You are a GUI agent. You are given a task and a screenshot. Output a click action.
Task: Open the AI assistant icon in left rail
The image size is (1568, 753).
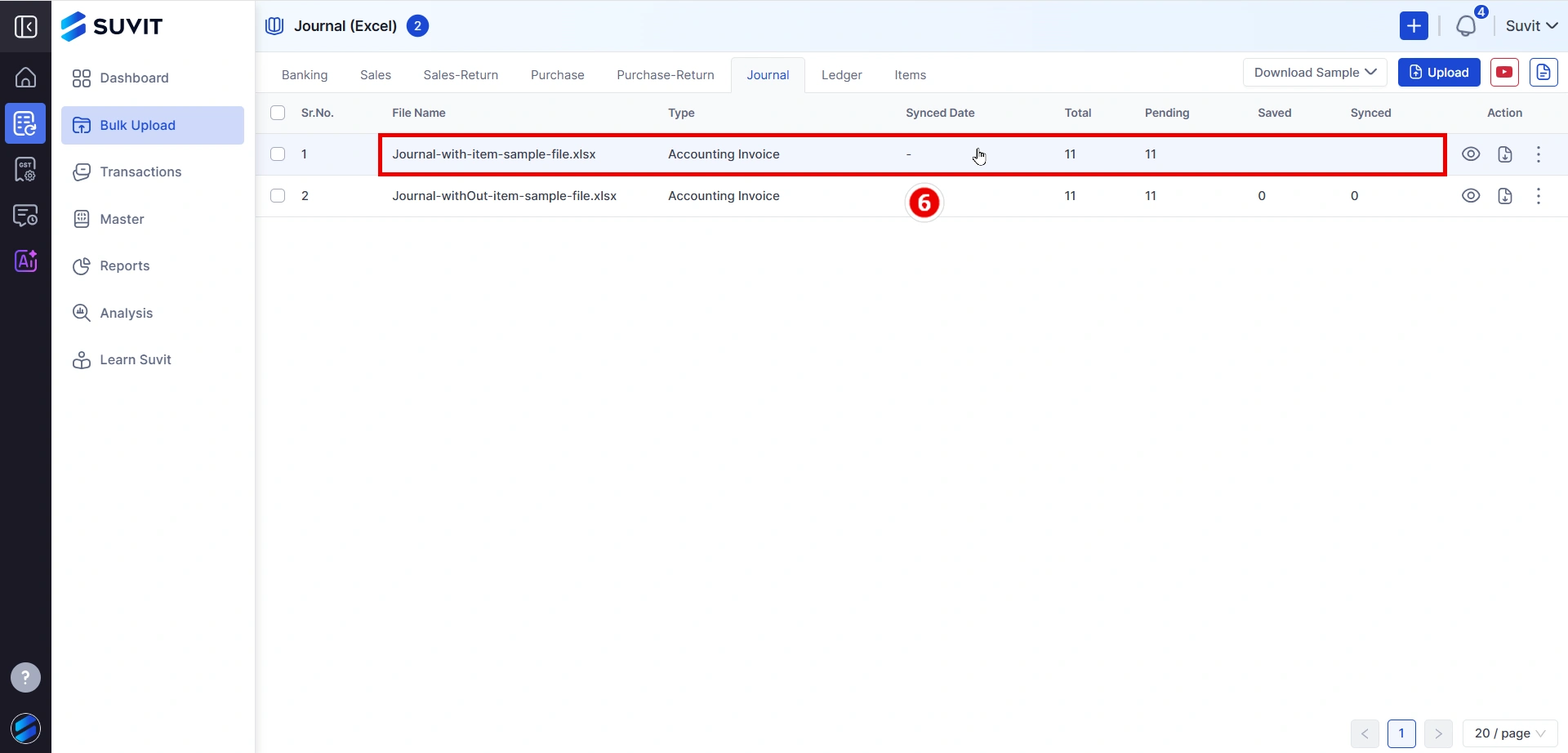[x=25, y=261]
